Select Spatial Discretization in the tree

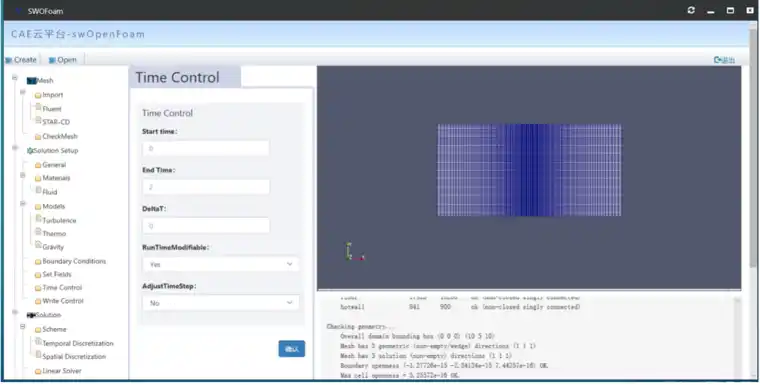(x=74, y=357)
